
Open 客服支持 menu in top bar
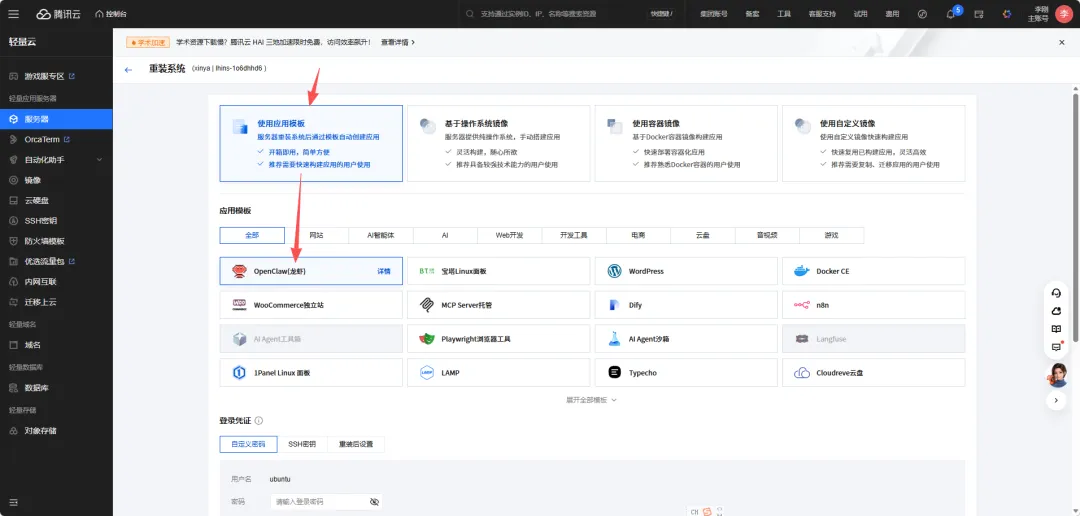(x=822, y=14)
